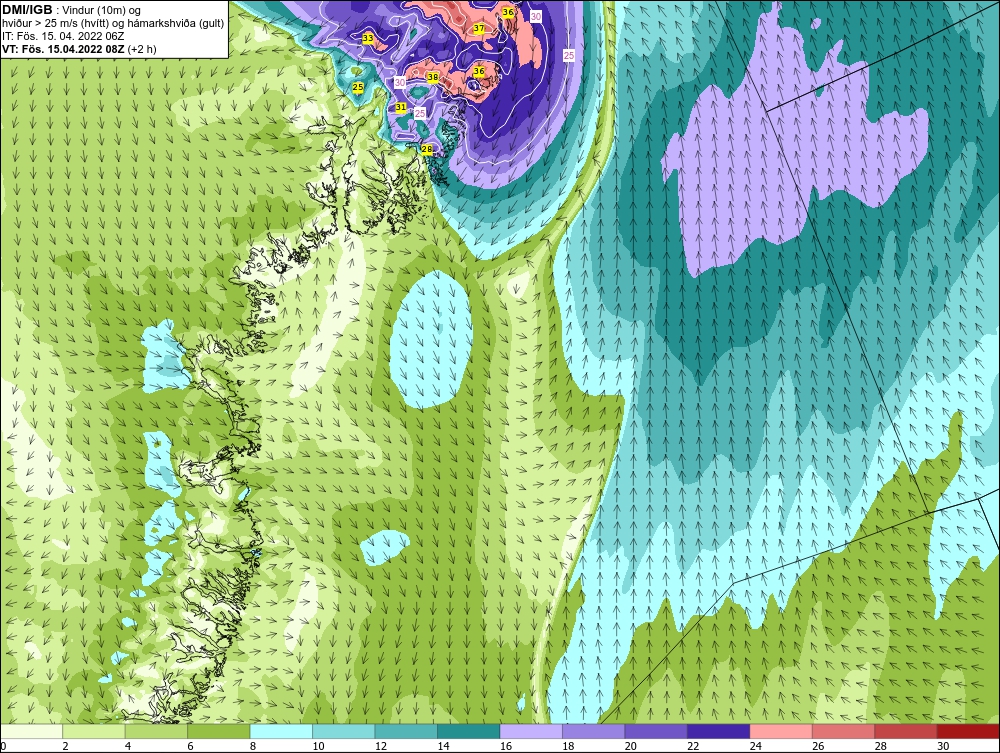This screenshot has height=753, width=1000.
Task: Select the '8' tick on the legend scale
Action: [253, 746]
